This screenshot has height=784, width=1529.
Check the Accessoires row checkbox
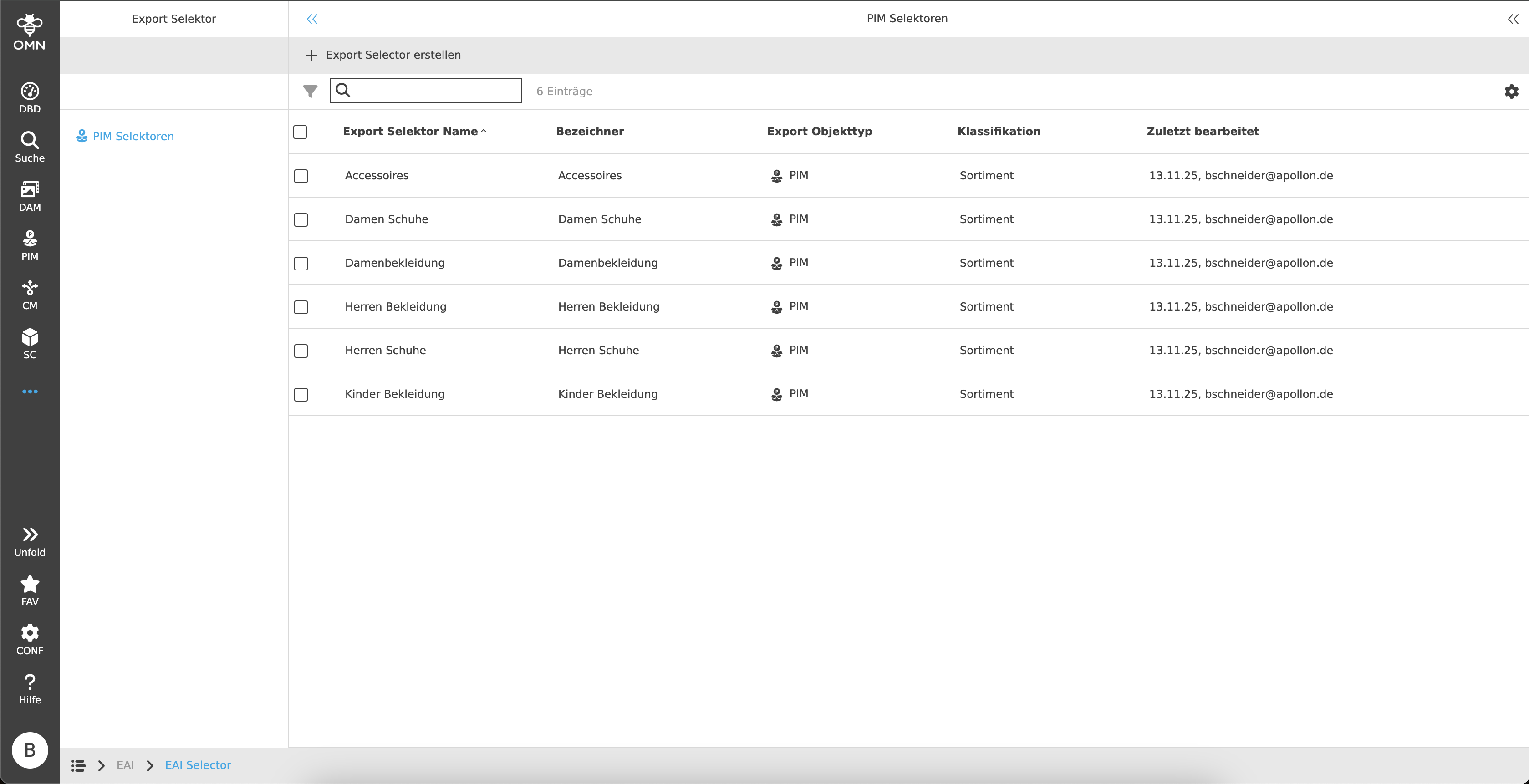tap(301, 176)
